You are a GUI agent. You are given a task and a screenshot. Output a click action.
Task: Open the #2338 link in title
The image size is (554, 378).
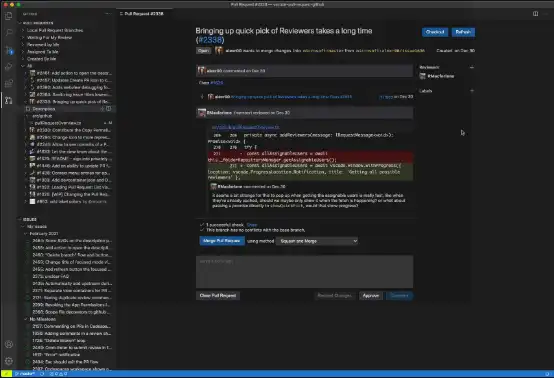click(x=210, y=40)
